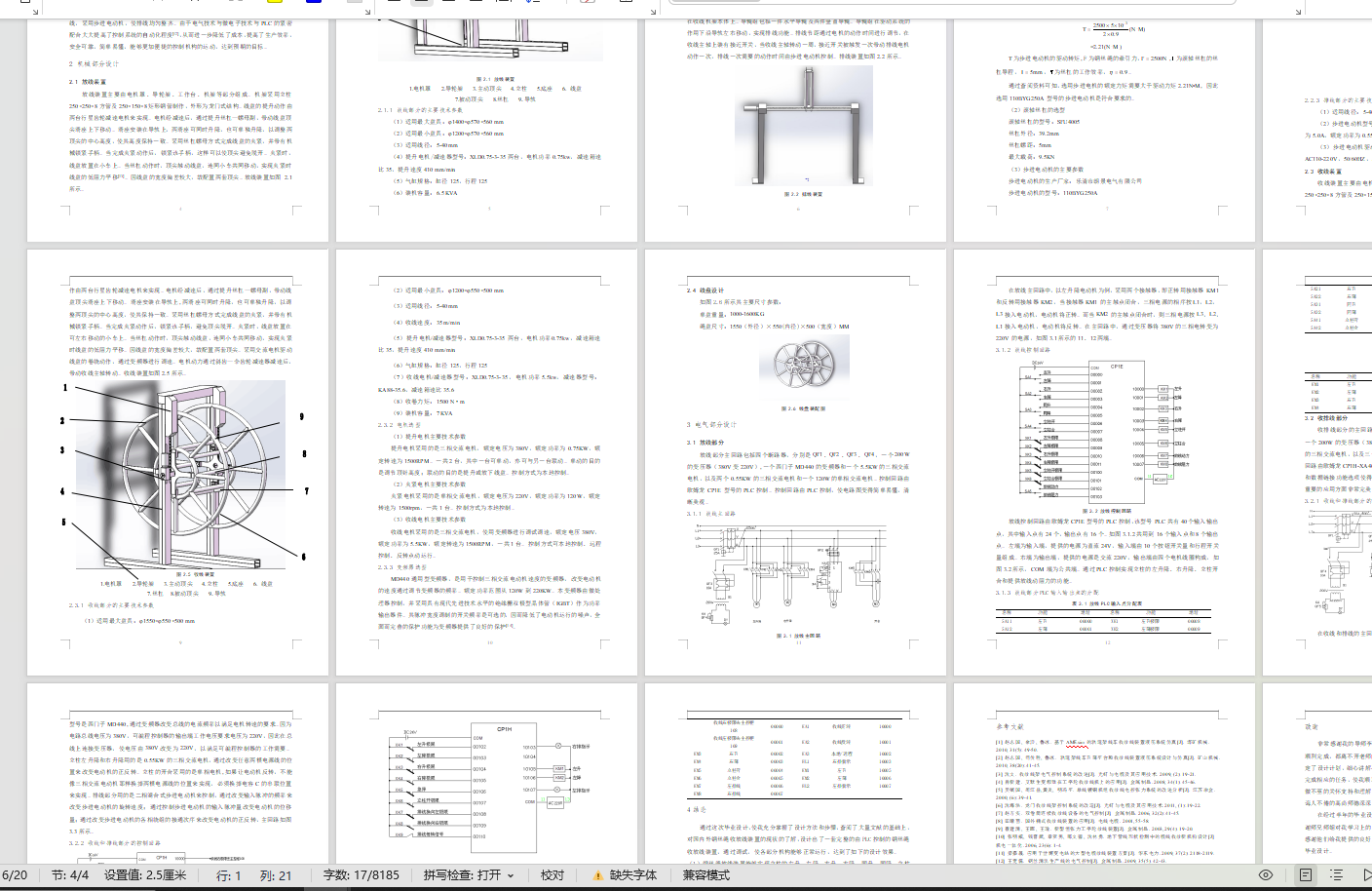
Task: Click the 兼容模式 status label
Action: (x=705, y=875)
